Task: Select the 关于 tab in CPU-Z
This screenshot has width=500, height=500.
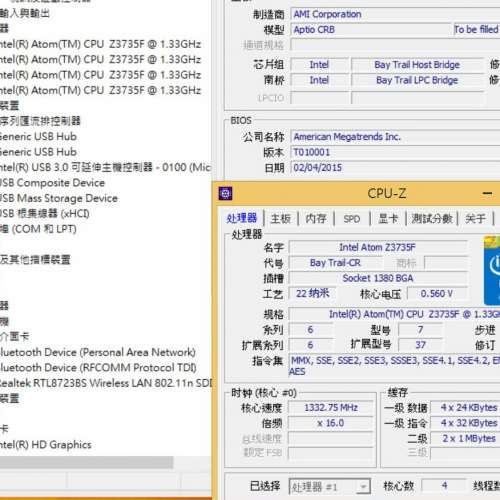Action: pyautogui.click(x=475, y=219)
